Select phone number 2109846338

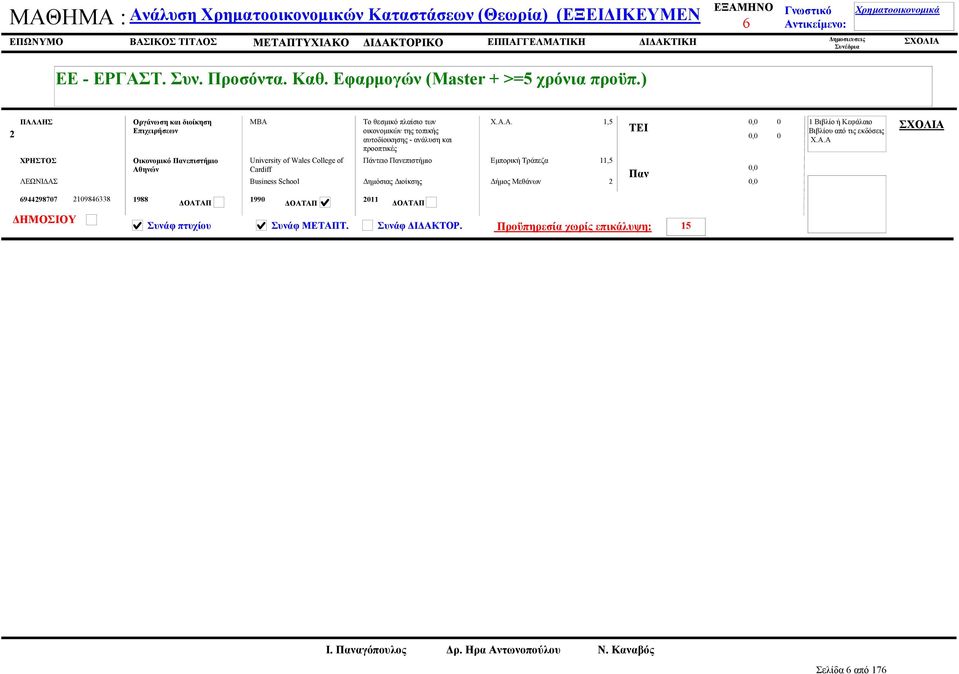92,199
